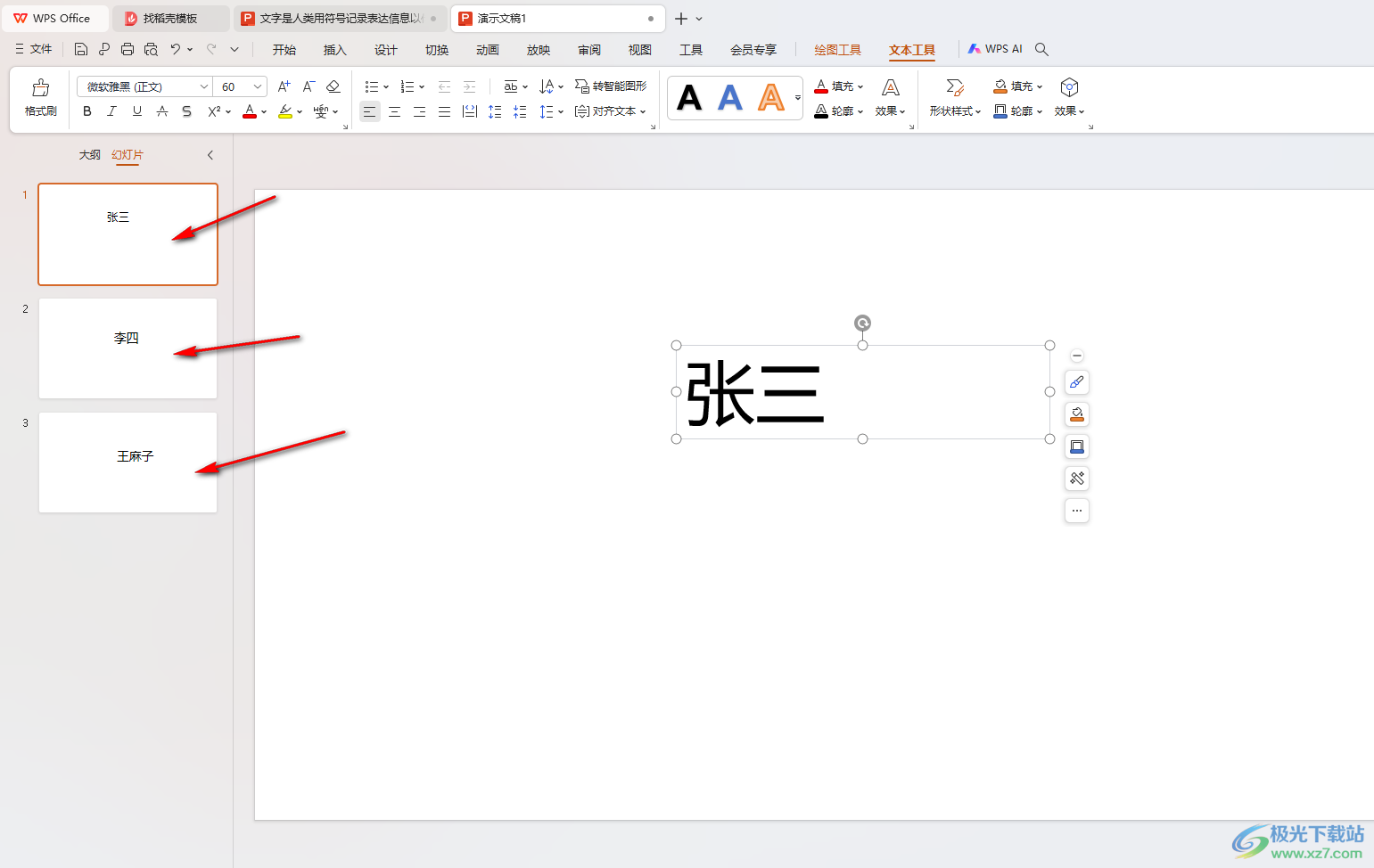
Task: Open the 文件 (File) menu
Action: point(34,49)
